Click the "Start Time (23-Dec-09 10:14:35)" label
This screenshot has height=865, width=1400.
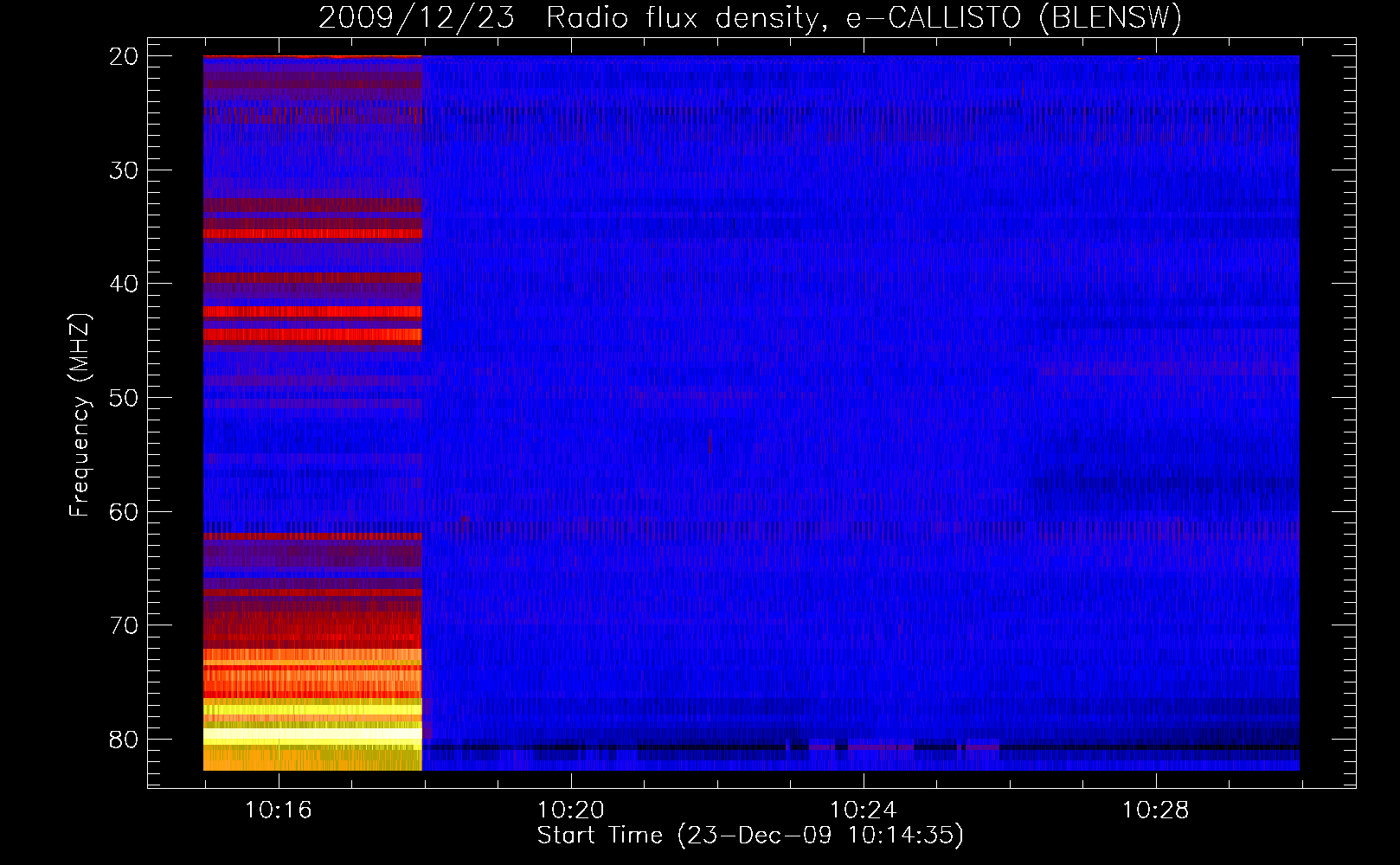tap(750, 836)
